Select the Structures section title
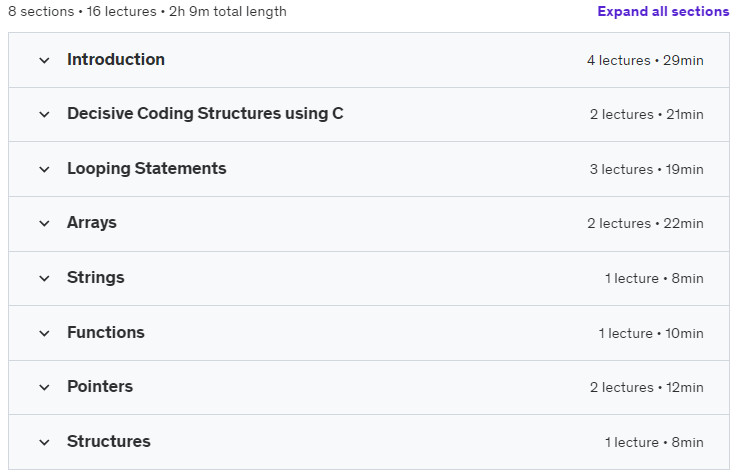 pos(109,441)
